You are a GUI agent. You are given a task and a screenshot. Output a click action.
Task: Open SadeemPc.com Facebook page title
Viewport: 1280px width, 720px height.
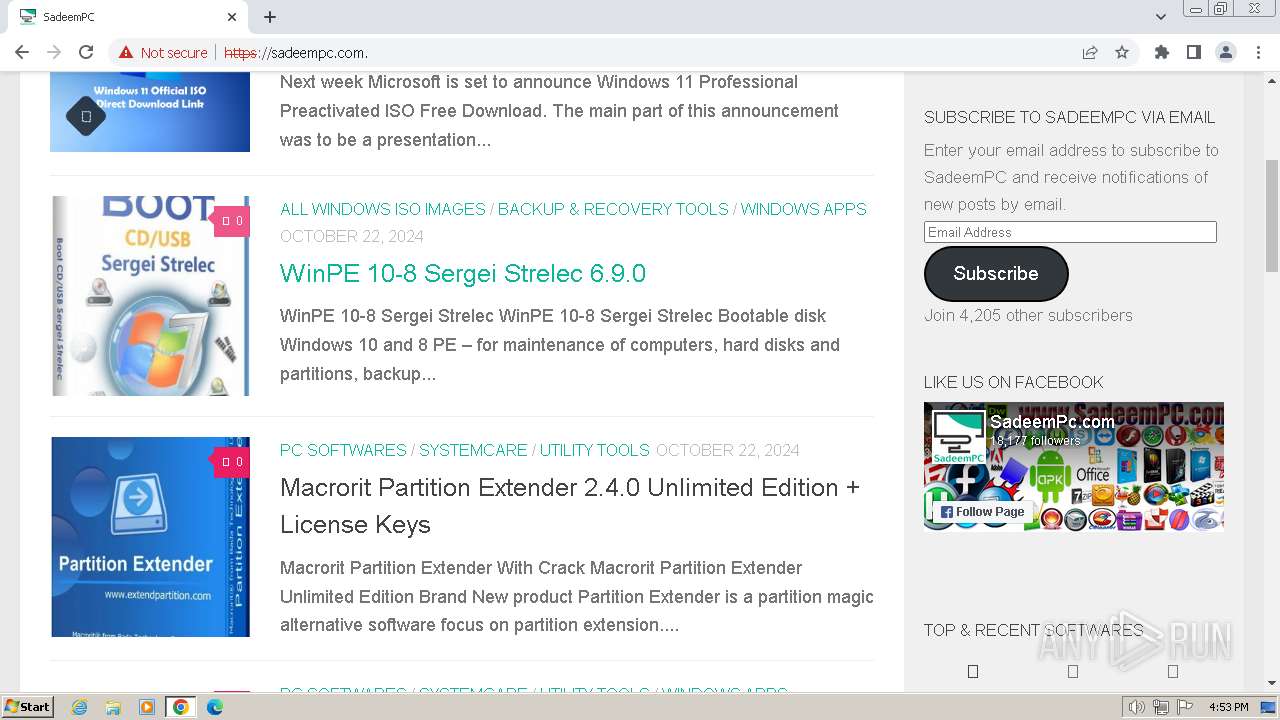coord(1052,422)
